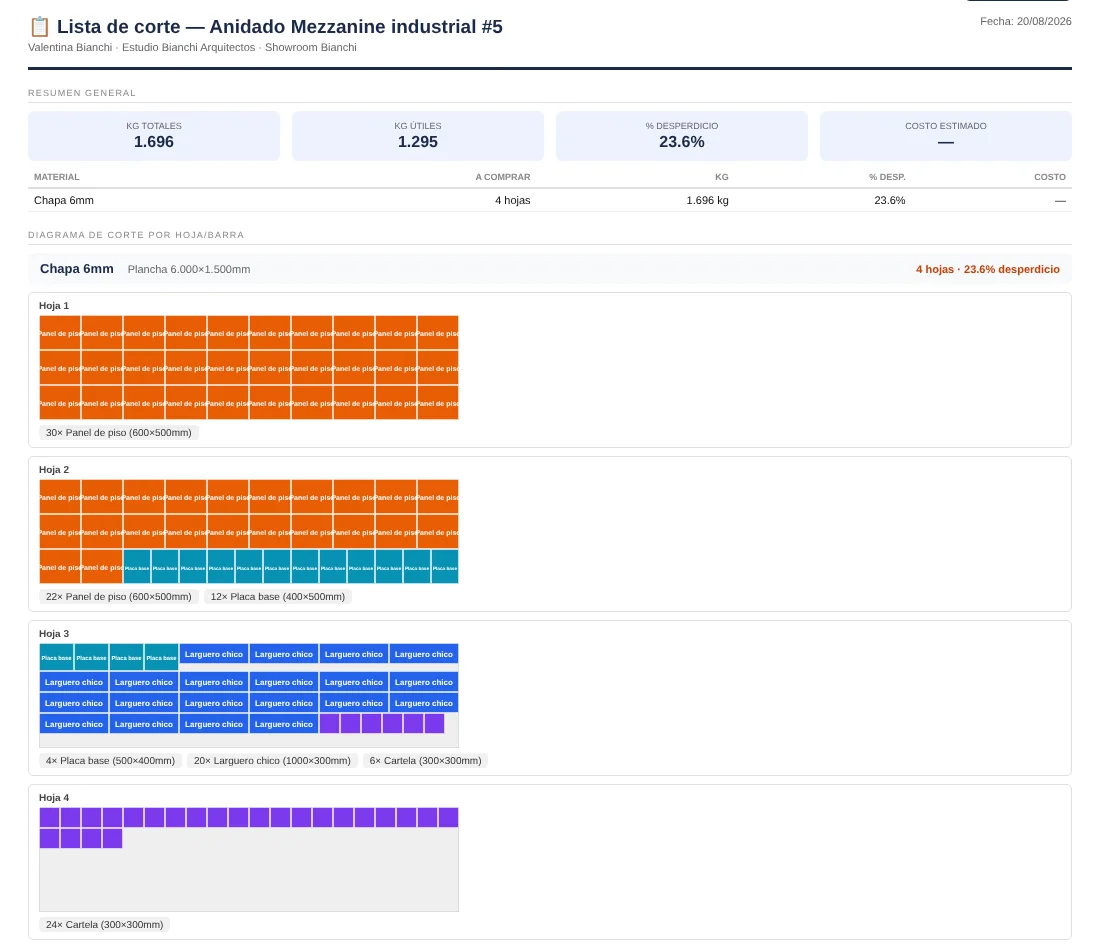The image size is (1100, 950).
Task: Click the 'RESUMEN GENERAL' section heading
Action: click(x=82, y=93)
